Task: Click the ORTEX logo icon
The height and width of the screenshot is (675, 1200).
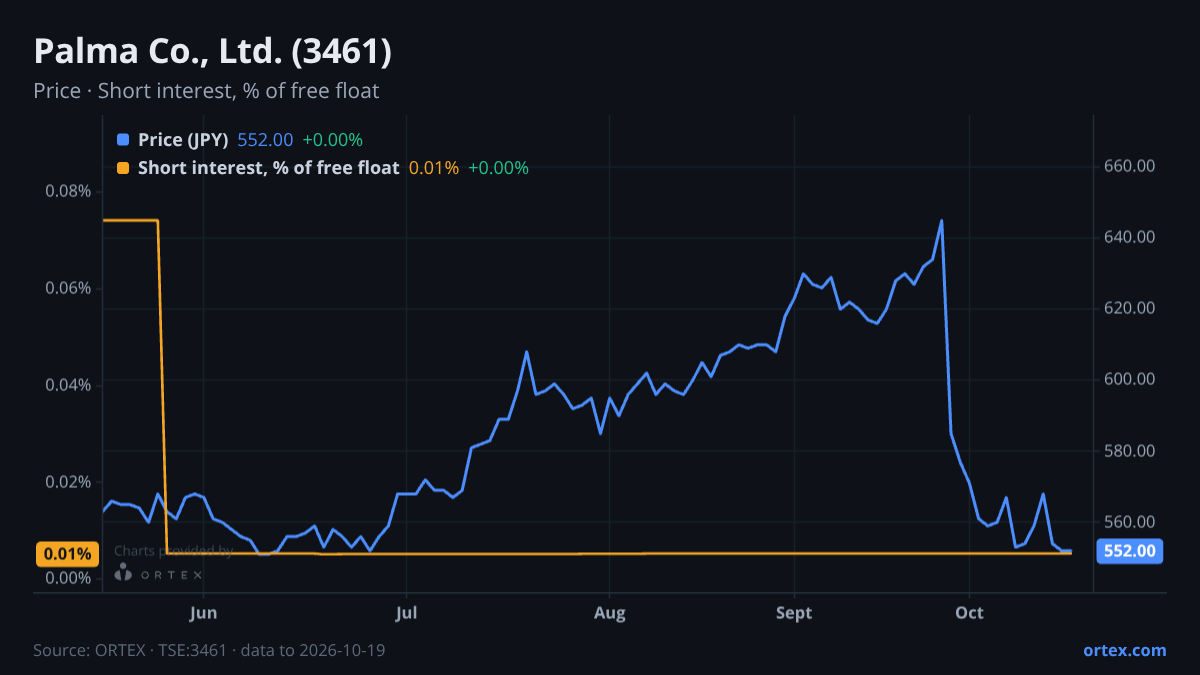Action: coord(123,573)
